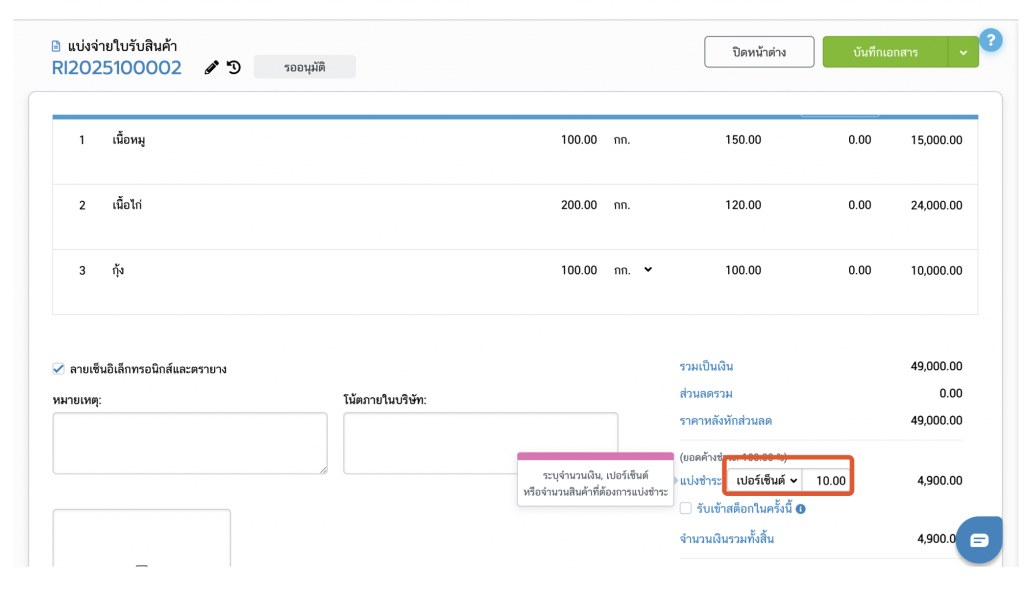This screenshot has height=594, width=1024.
Task: Uncheck ลายเซ็นอิเล็กทรอนิกส์และตรายาง checkbox
Action: pyautogui.click(x=58, y=369)
